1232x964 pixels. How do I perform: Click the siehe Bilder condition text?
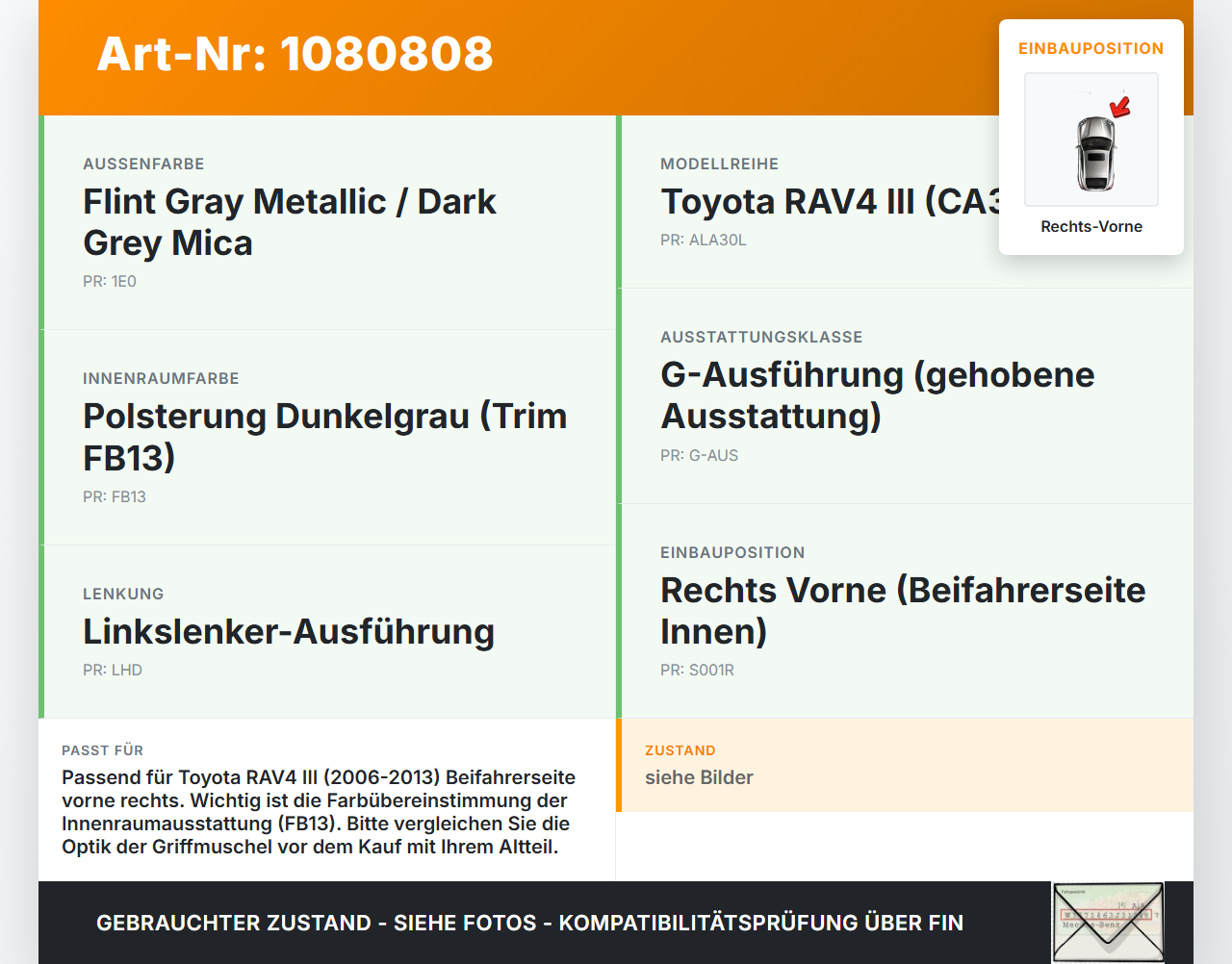699,777
